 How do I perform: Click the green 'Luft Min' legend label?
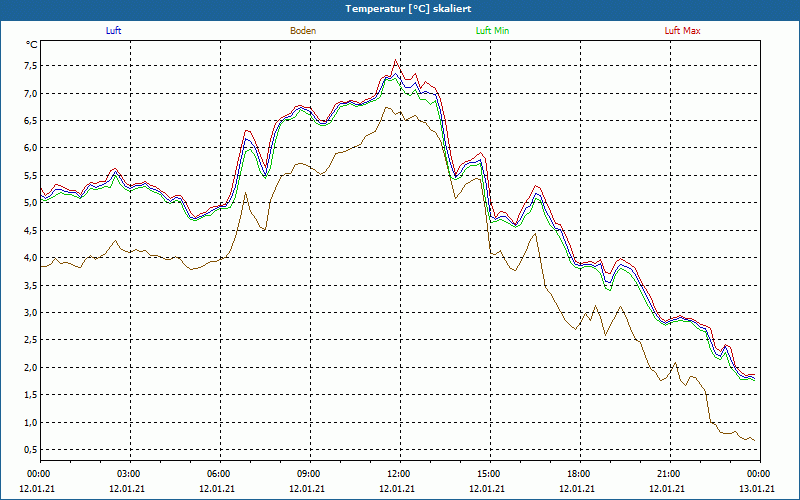point(492,31)
